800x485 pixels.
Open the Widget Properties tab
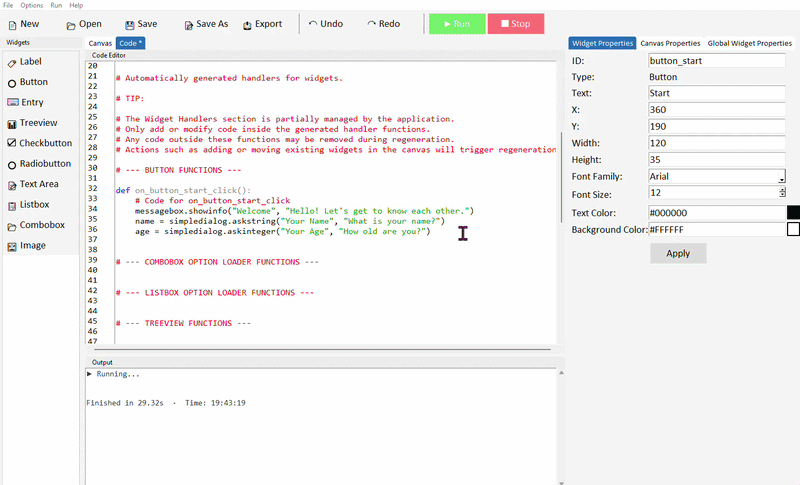pyautogui.click(x=602, y=43)
